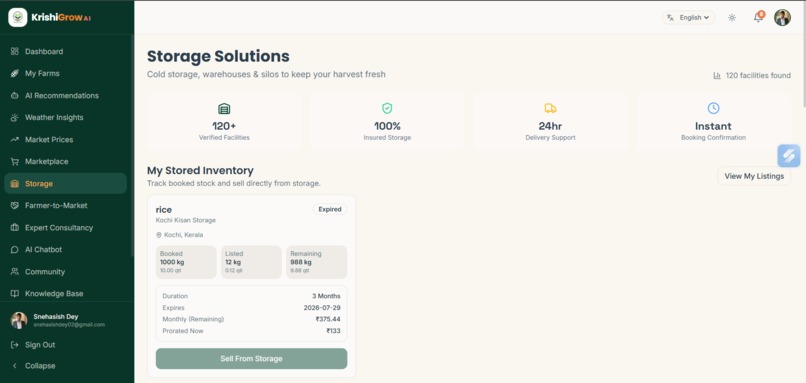The width and height of the screenshot is (806, 383).
Task: Select the Storage sidebar item
Action: point(65,184)
